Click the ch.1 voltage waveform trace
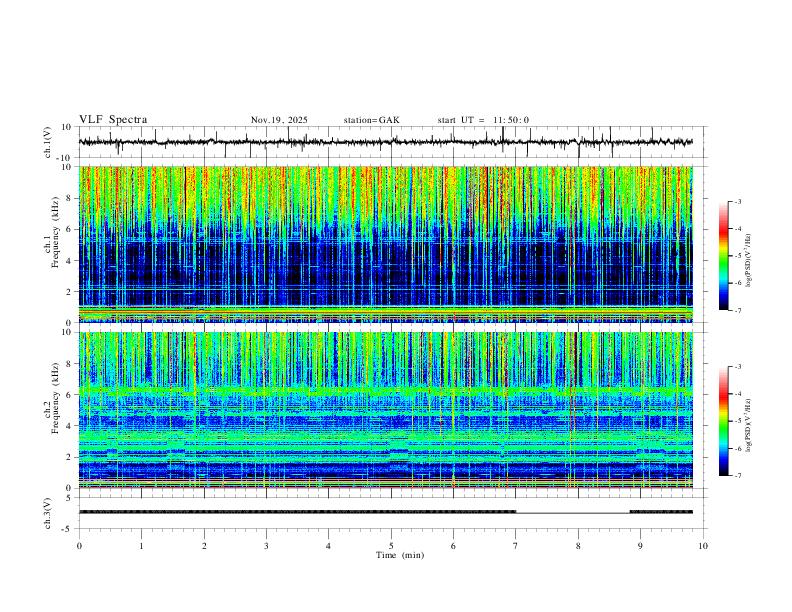792x612 pixels. 385,142
